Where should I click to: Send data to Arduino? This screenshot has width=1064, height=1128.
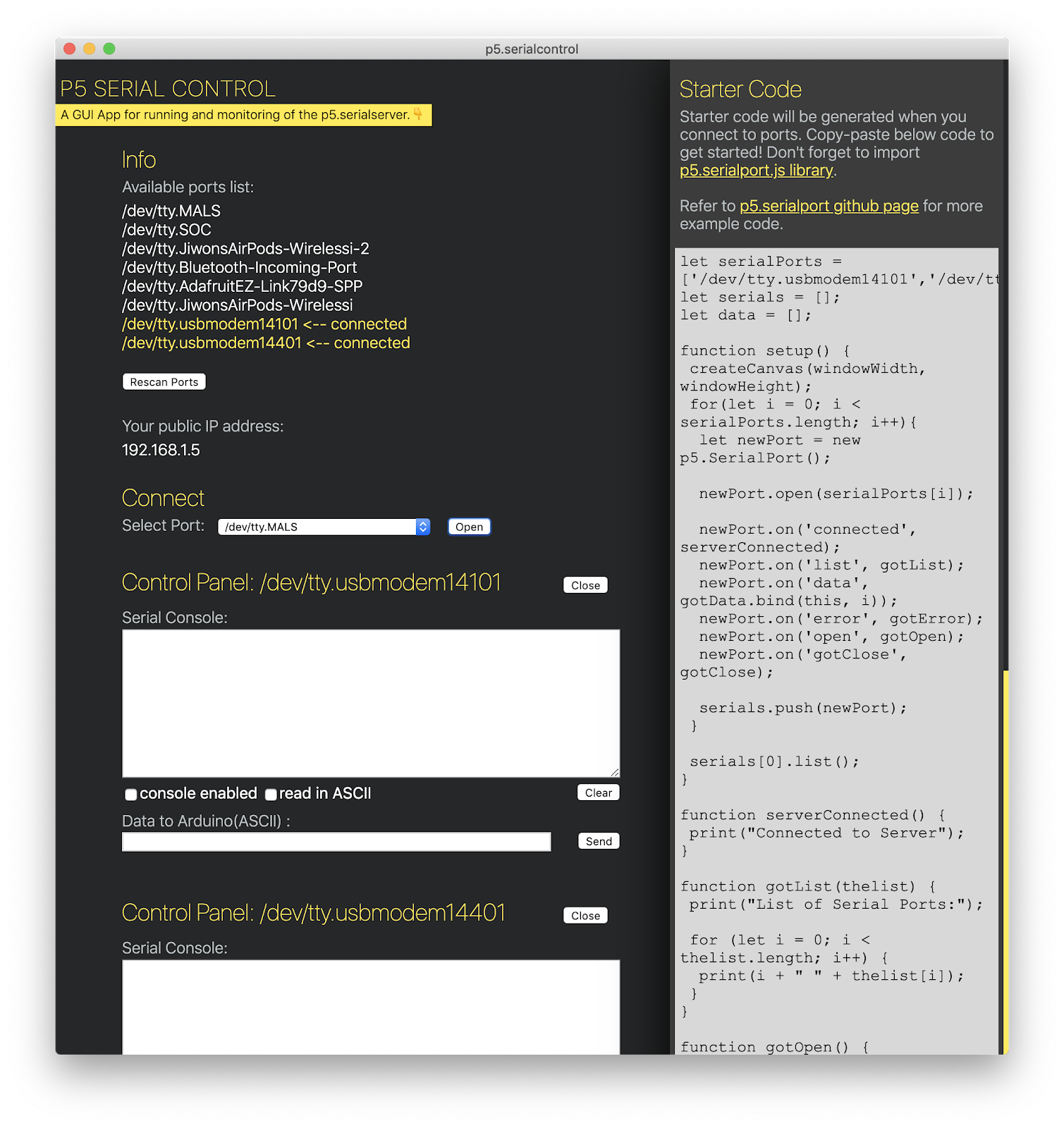[x=599, y=841]
